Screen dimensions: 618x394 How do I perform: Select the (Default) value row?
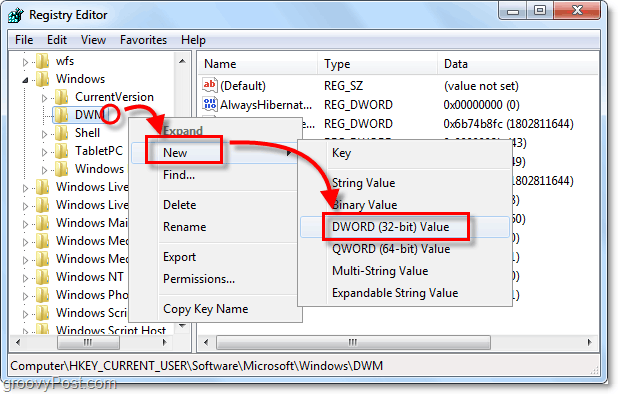click(x=398, y=86)
